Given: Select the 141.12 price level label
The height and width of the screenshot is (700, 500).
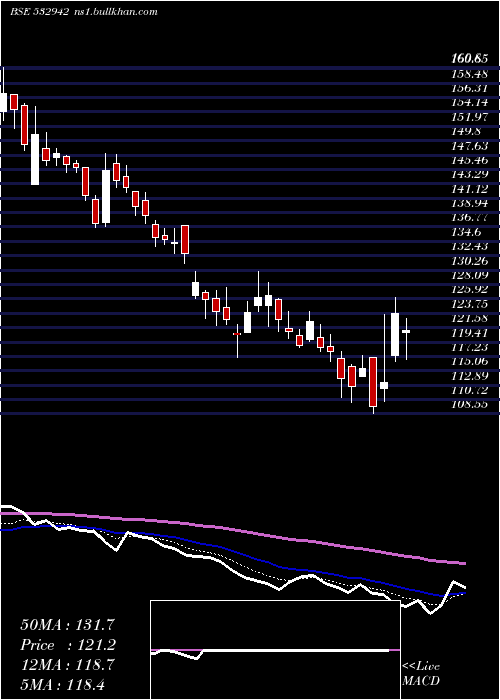Looking at the screenshot, I should click(x=469, y=189).
